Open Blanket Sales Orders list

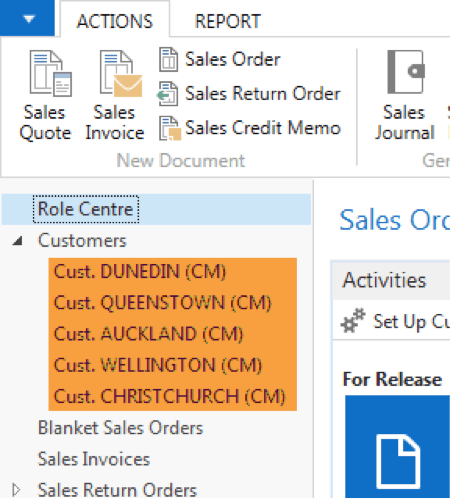click(x=120, y=428)
